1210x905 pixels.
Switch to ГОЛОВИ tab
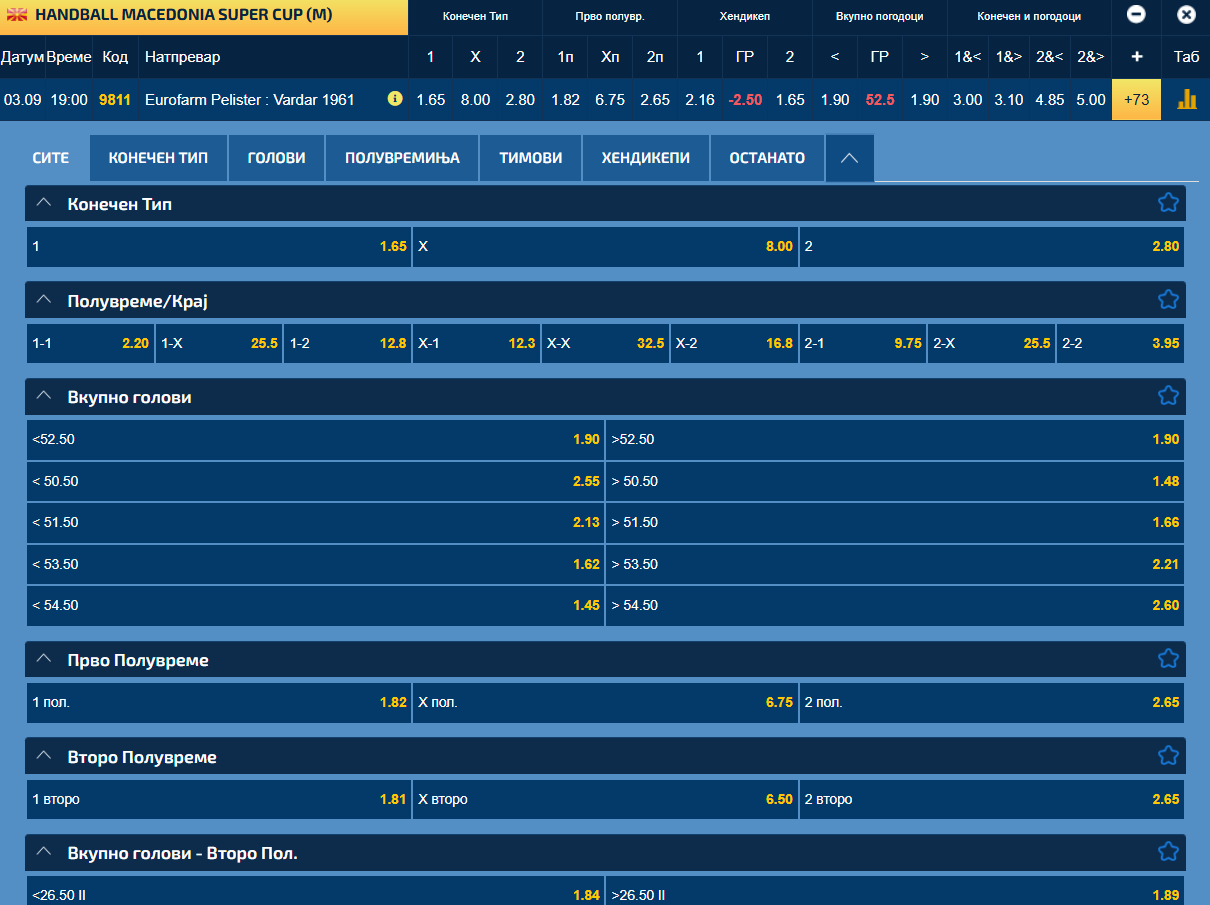[276, 158]
